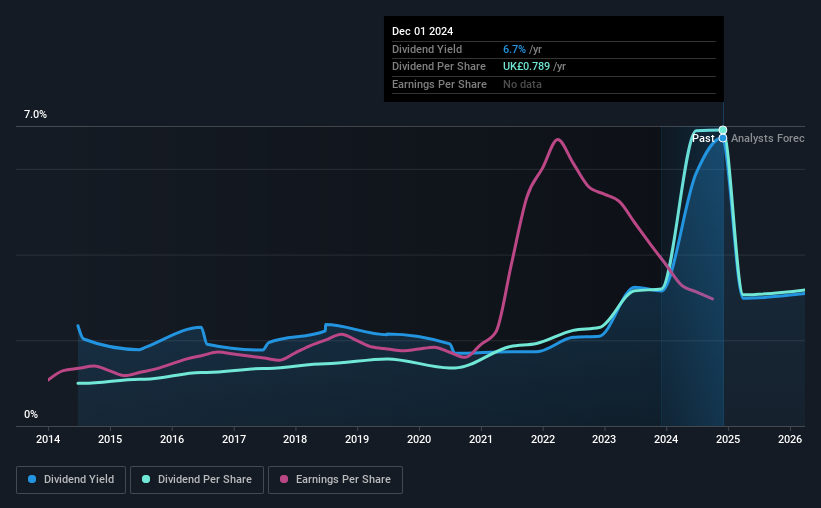Screen dimensions: 821x508
Task: Click the 6.7% dividend yield value in tooltip
Action: pos(514,49)
